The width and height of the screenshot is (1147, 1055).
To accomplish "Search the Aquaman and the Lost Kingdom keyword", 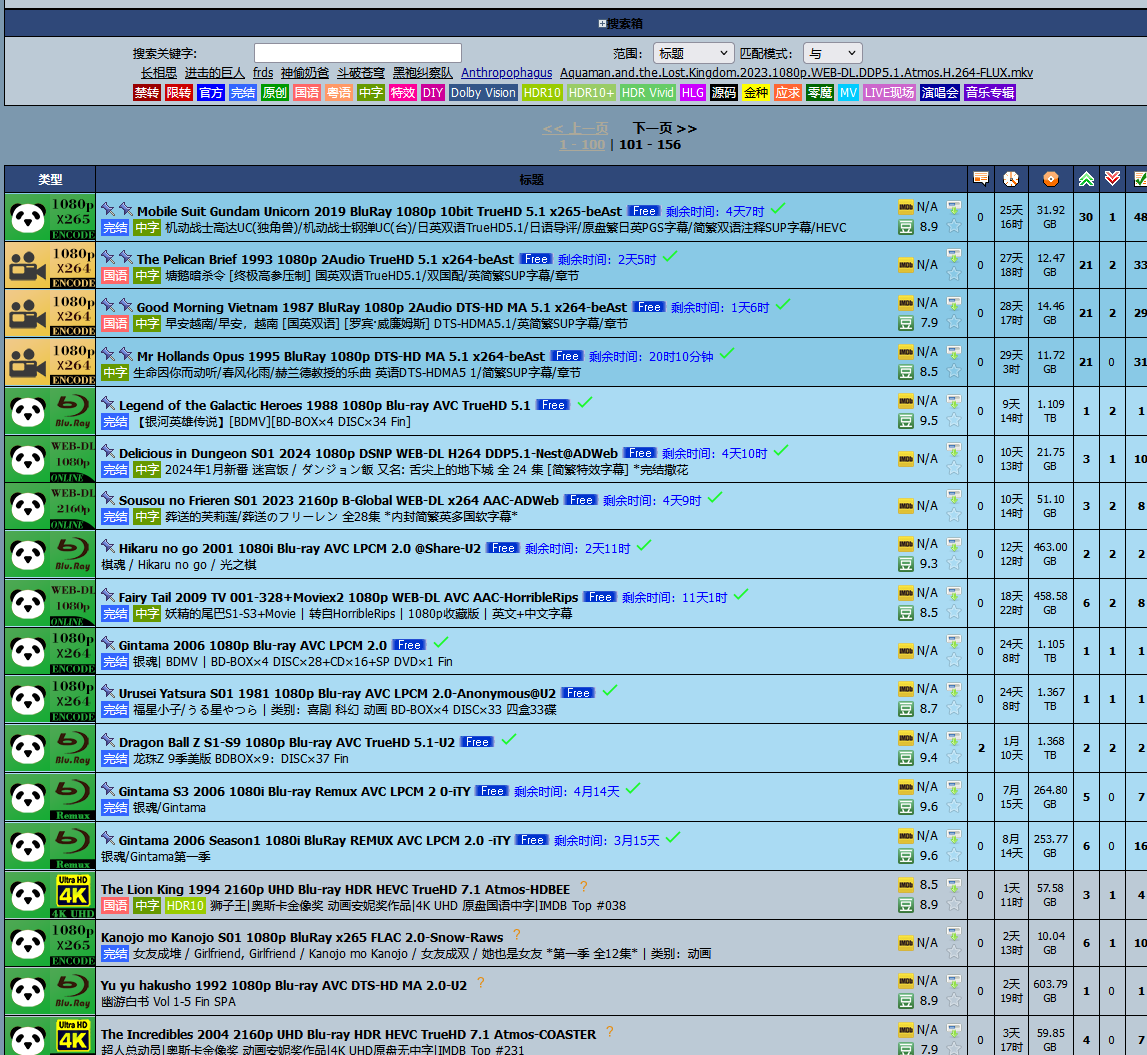I will click(x=797, y=73).
